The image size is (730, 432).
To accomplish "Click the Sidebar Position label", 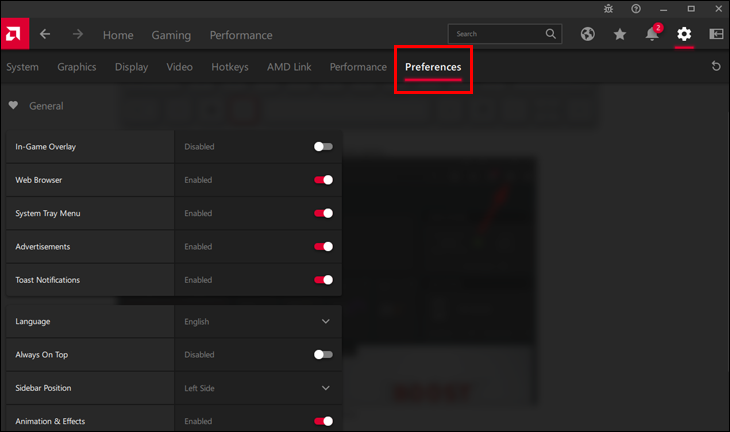I will (43, 388).
